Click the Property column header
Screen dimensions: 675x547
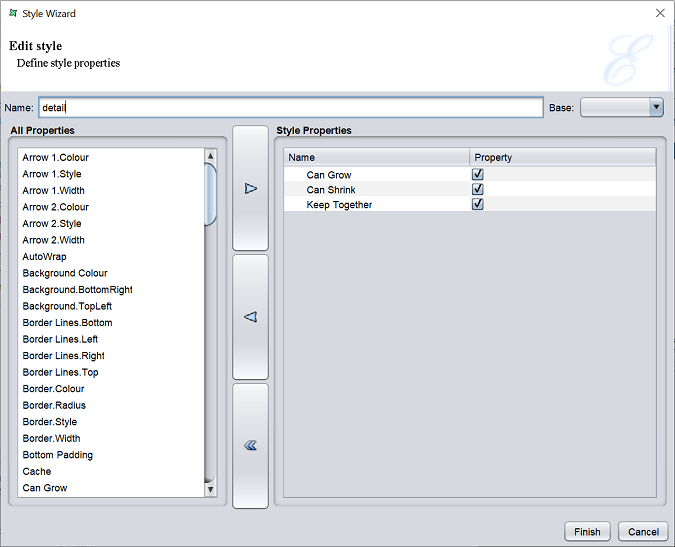click(x=563, y=157)
